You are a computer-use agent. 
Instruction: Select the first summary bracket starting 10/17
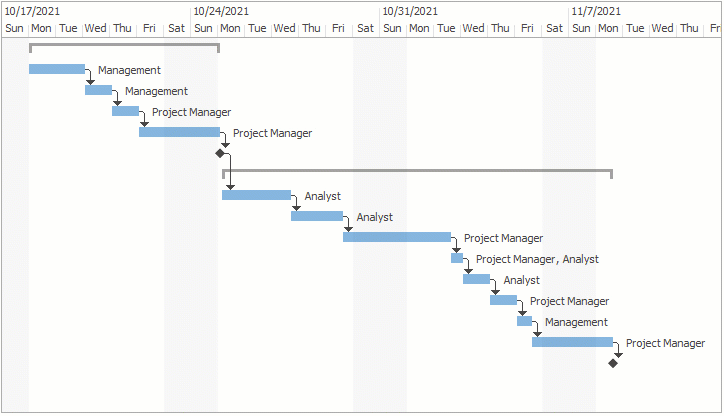point(124,45)
